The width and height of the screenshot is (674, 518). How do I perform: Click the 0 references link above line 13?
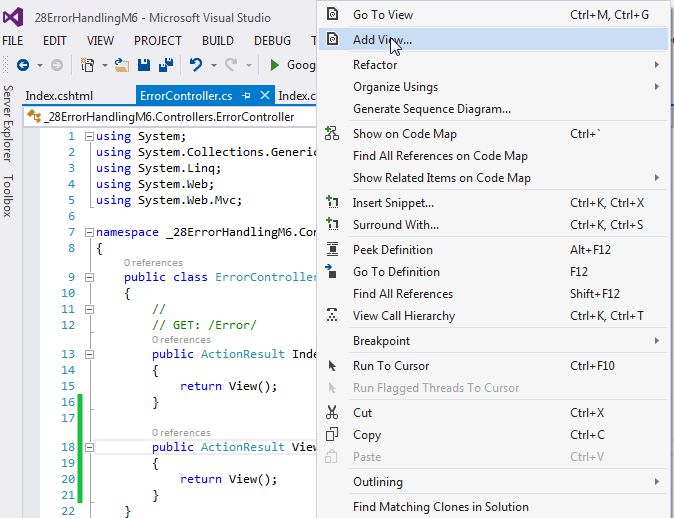pyautogui.click(x=181, y=340)
